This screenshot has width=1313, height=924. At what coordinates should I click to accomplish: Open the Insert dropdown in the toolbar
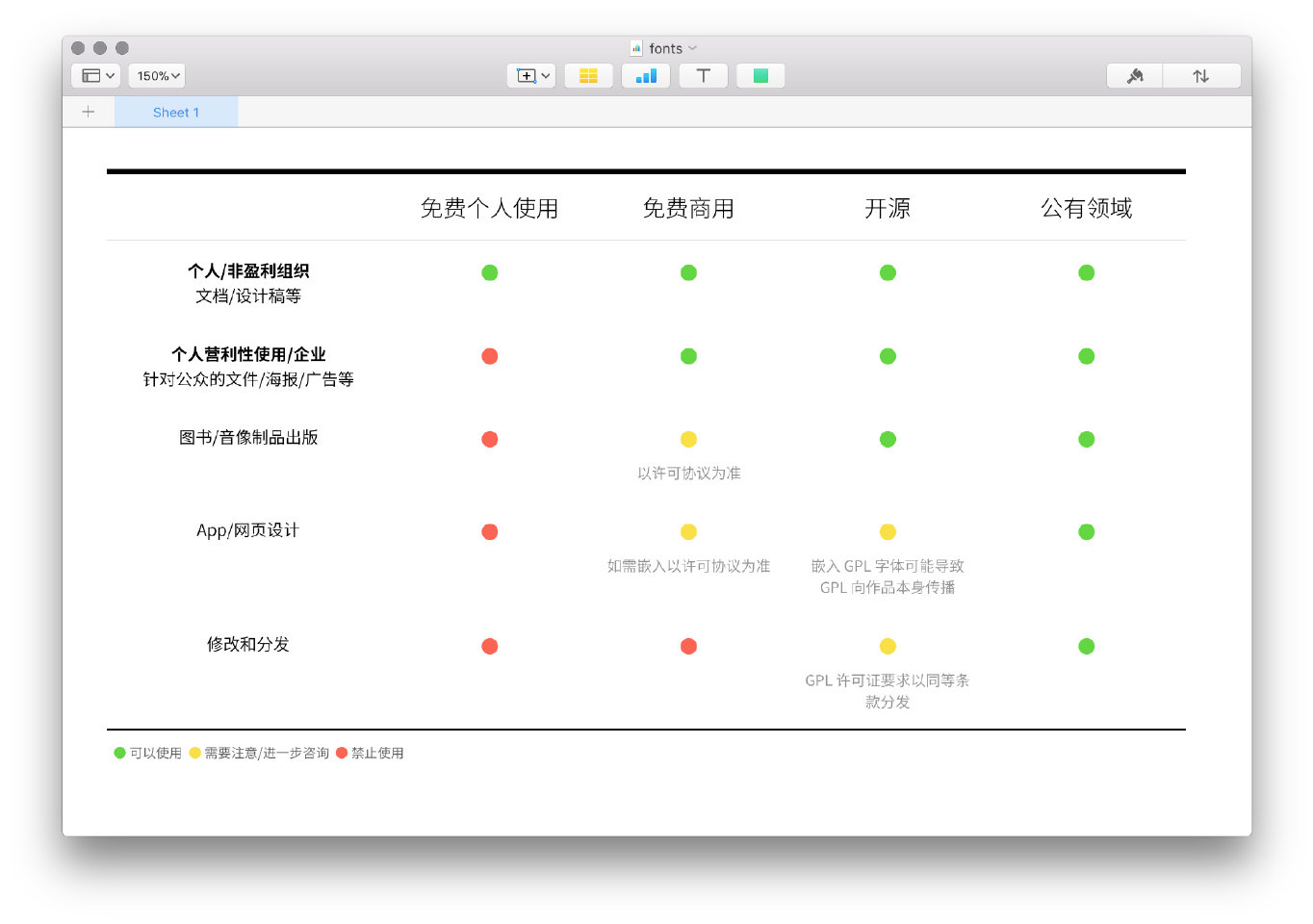pos(531,76)
